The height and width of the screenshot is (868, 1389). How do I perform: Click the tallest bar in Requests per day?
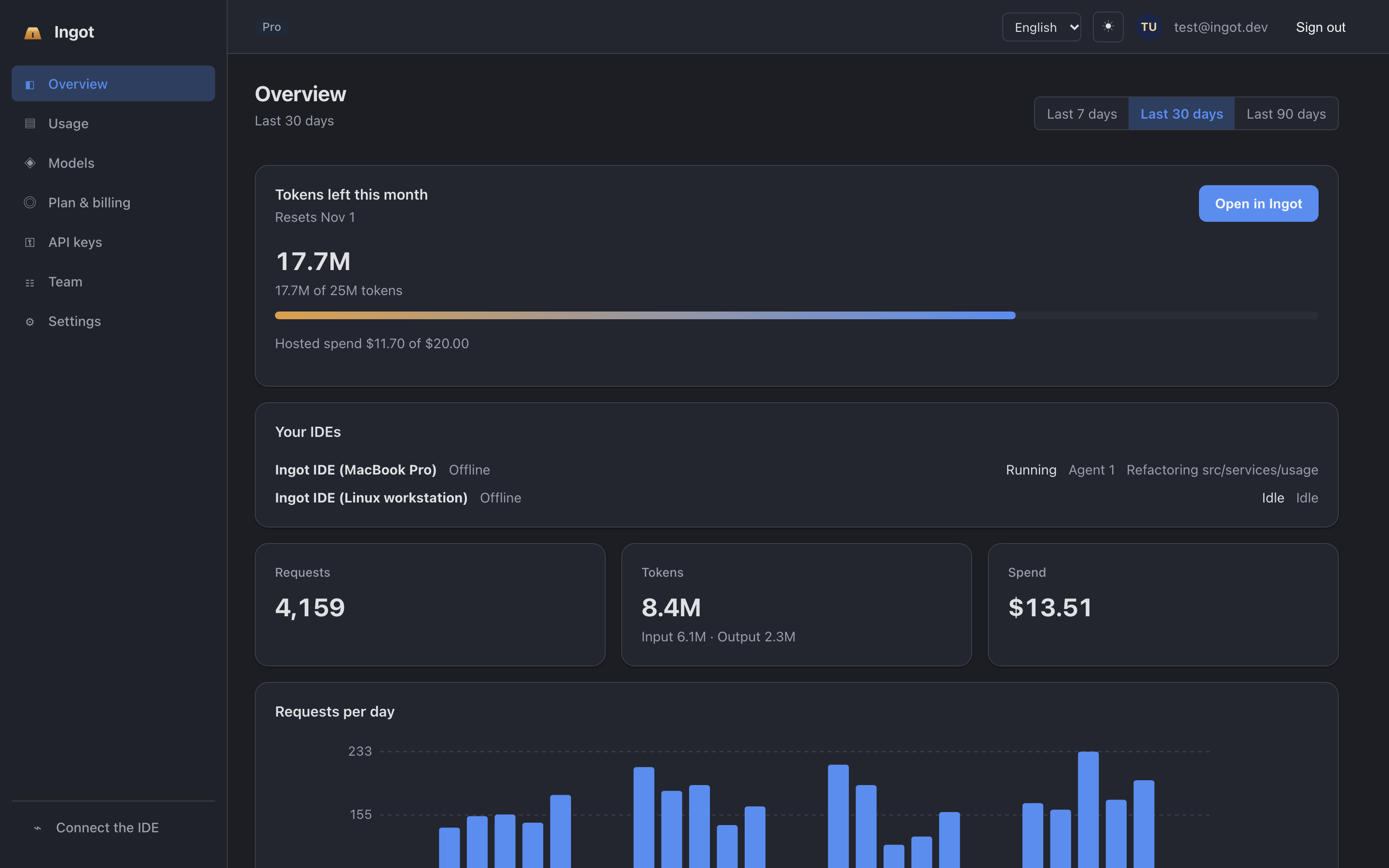tap(1088, 810)
